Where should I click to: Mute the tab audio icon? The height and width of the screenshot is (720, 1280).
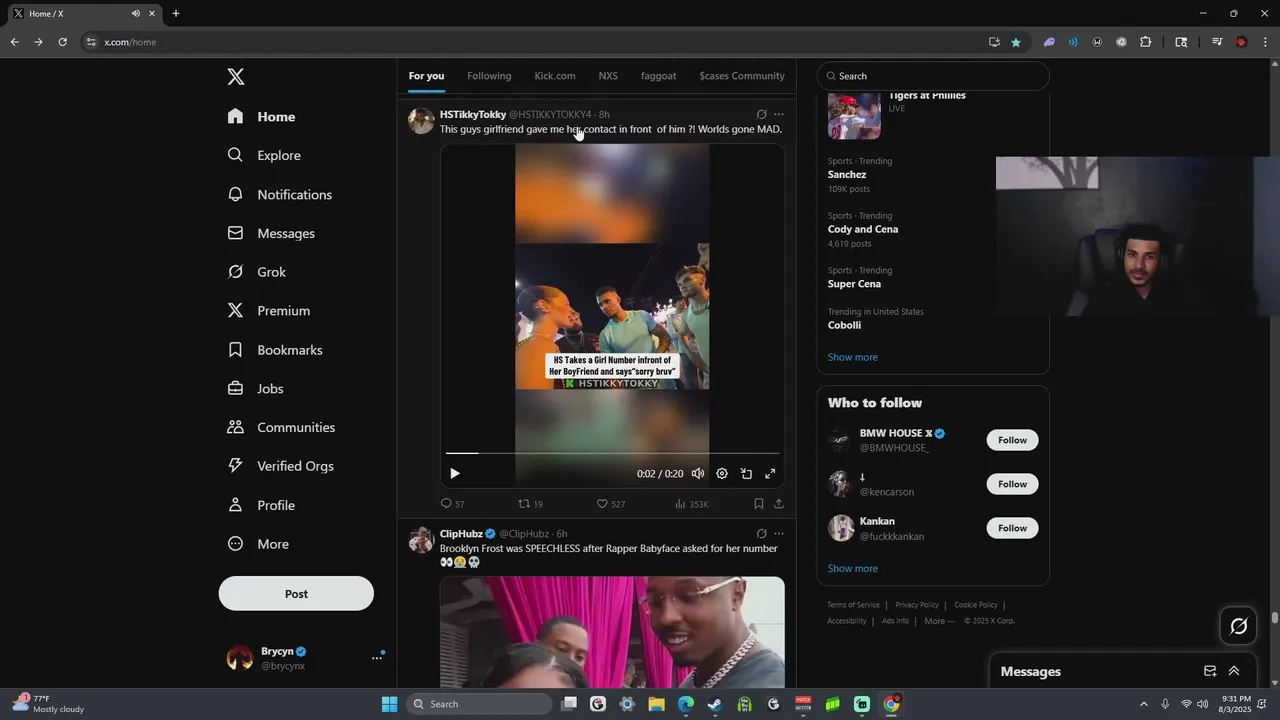pyautogui.click(x=136, y=14)
